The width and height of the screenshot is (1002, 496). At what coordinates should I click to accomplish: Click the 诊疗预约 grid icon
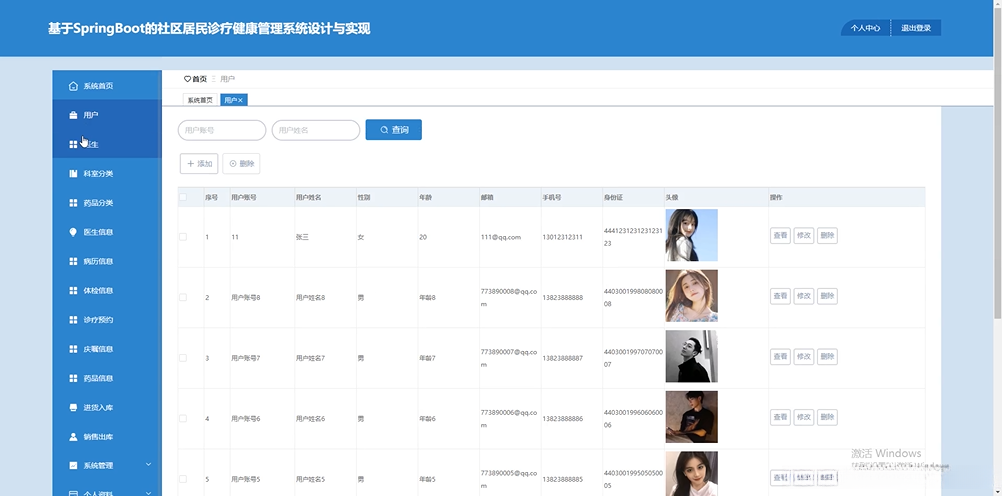pyautogui.click(x=73, y=320)
